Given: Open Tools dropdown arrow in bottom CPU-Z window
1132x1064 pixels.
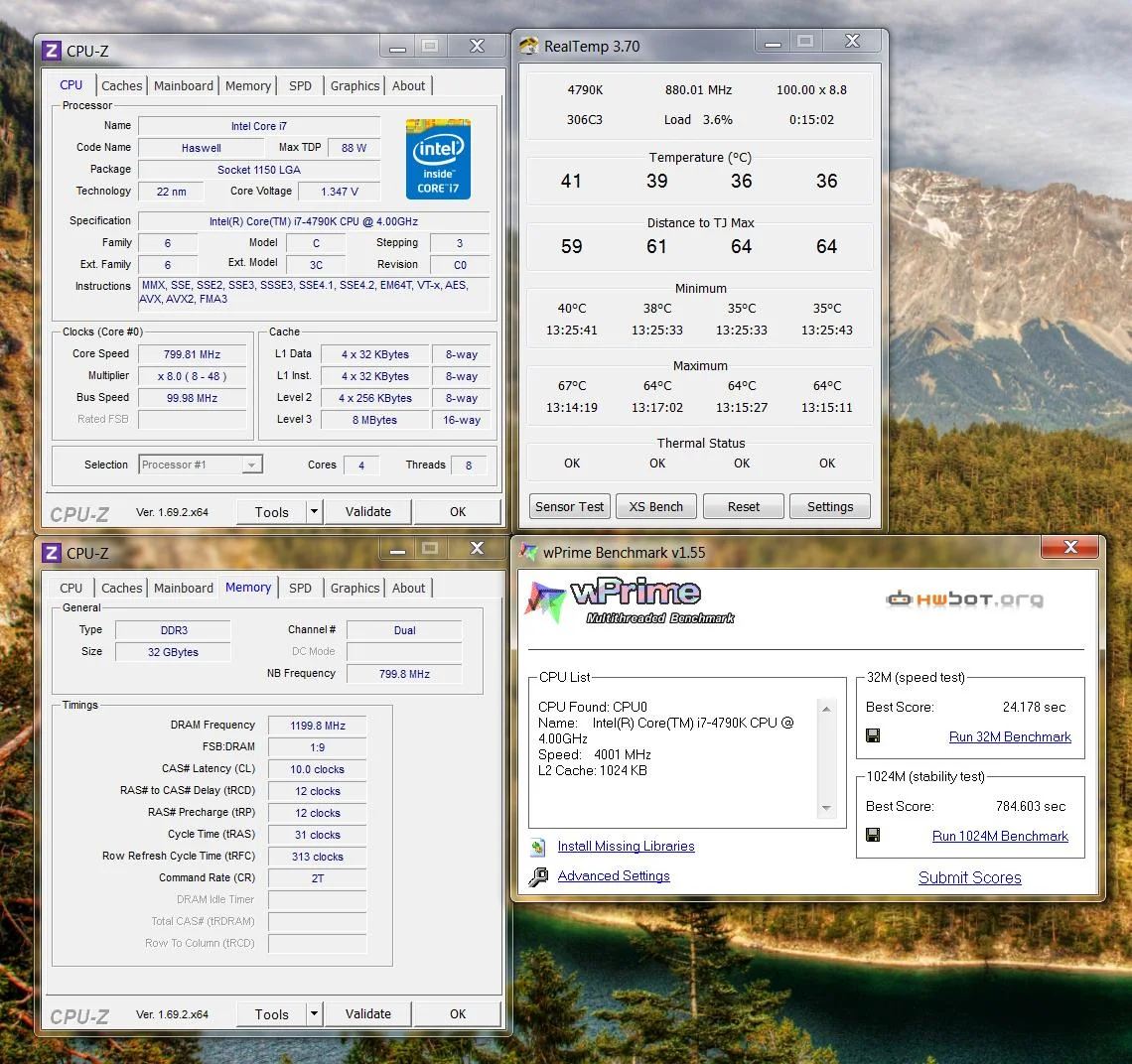Looking at the screenshot, I should tap(314, 1014).
